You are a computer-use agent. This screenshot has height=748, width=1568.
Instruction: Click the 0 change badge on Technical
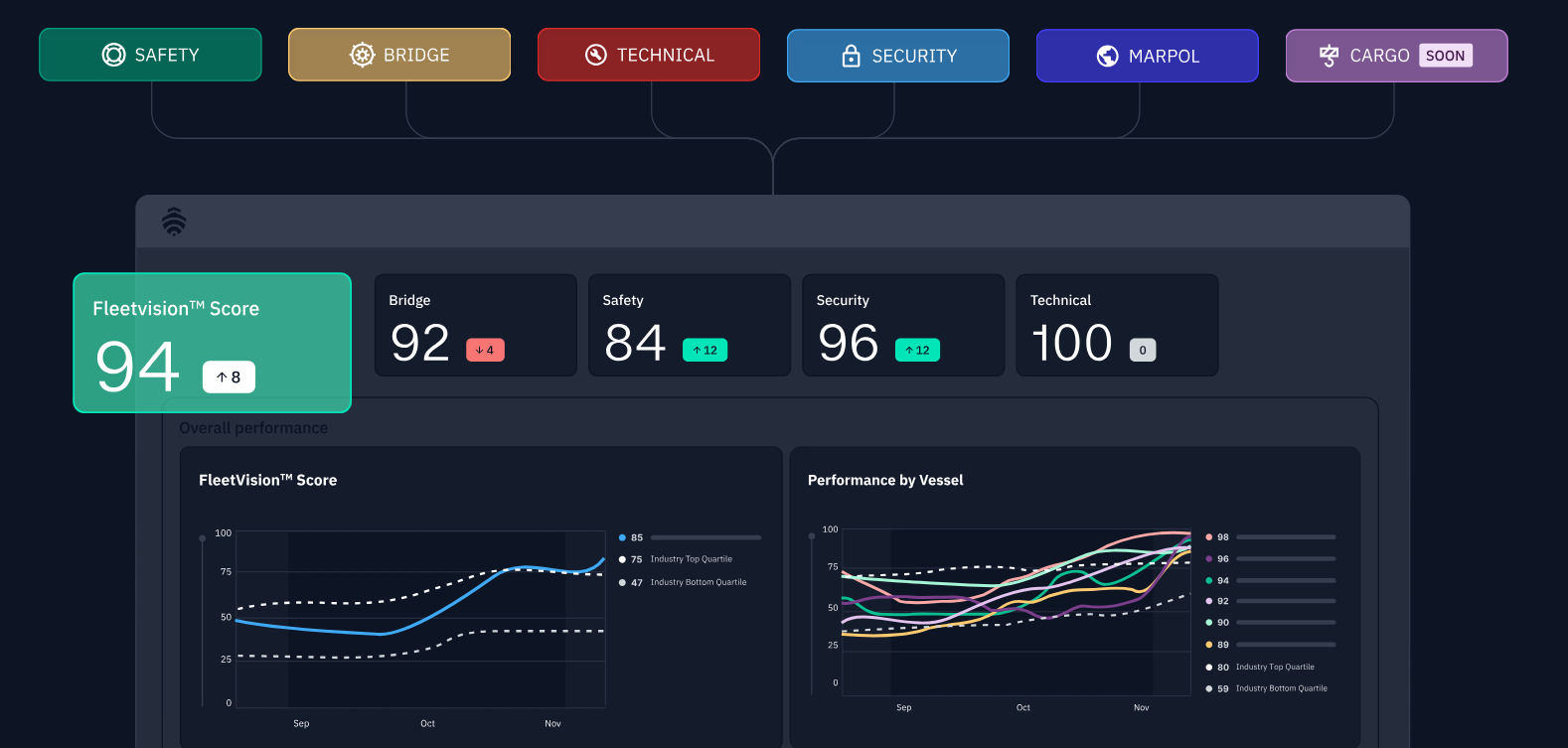(x=1143, y=350)
